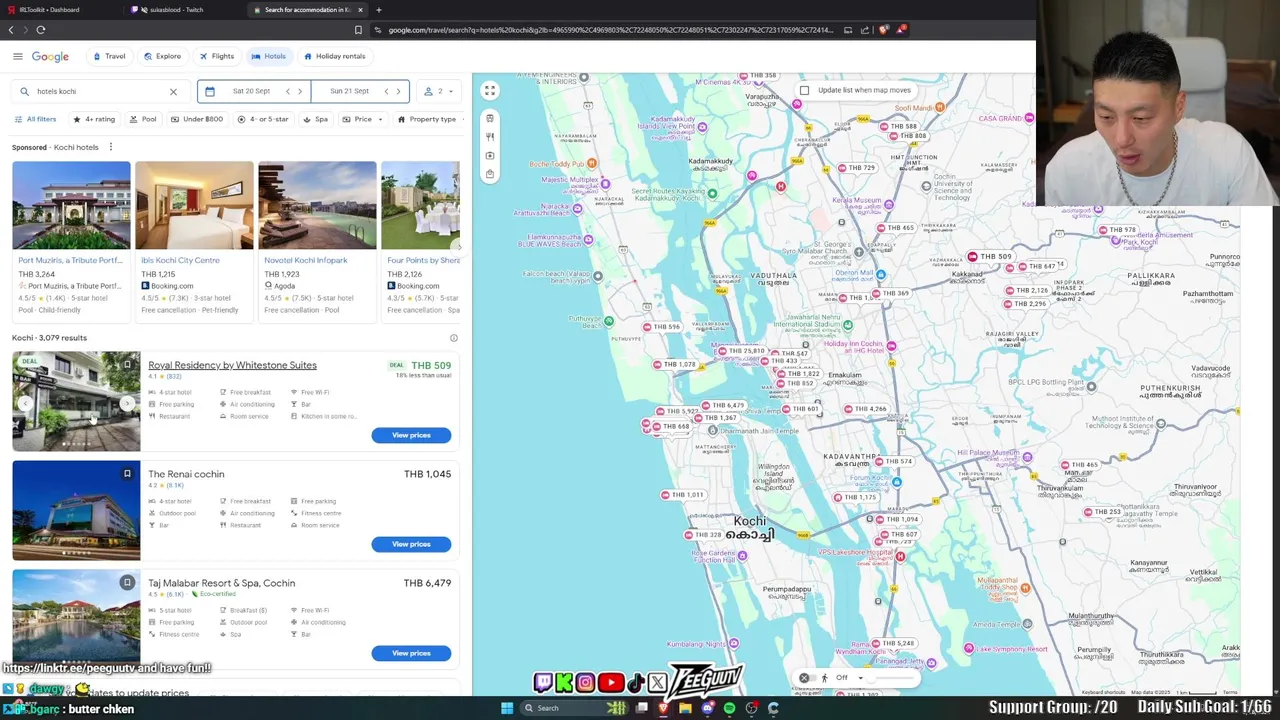The width and height of the screenshot is (1280, 720).
Task: Switch to the Holiday rentals tab
Action: click(335, 56)
